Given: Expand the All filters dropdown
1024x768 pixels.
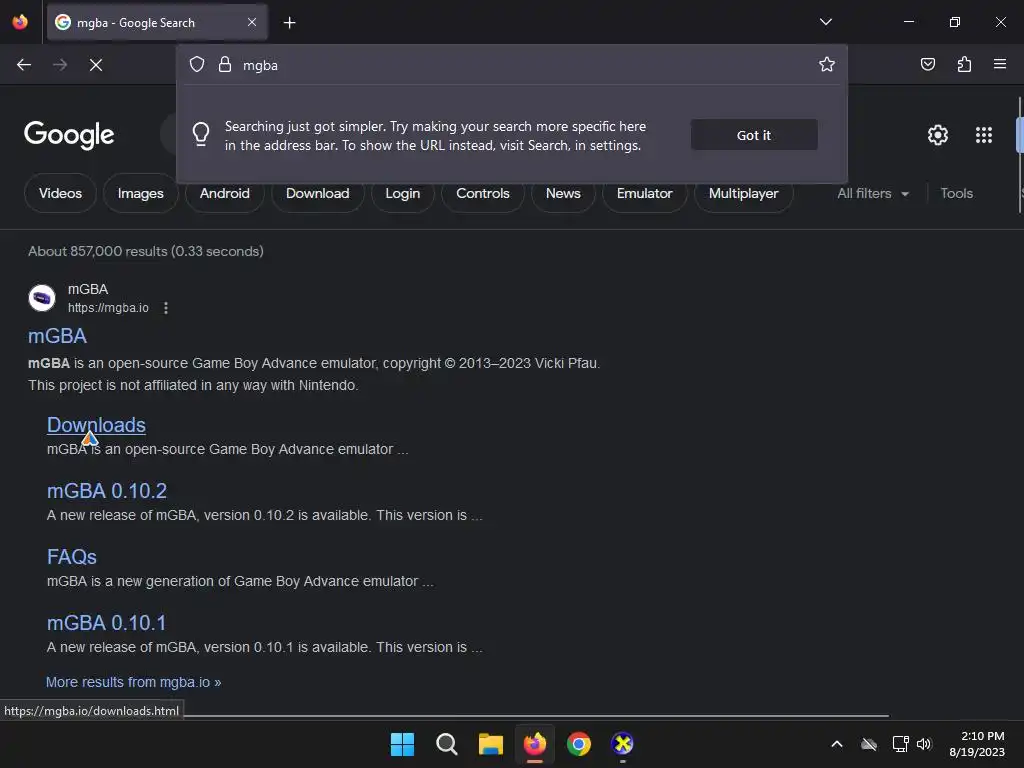Looking at the screenshot, I should click(x=872, y=193).
